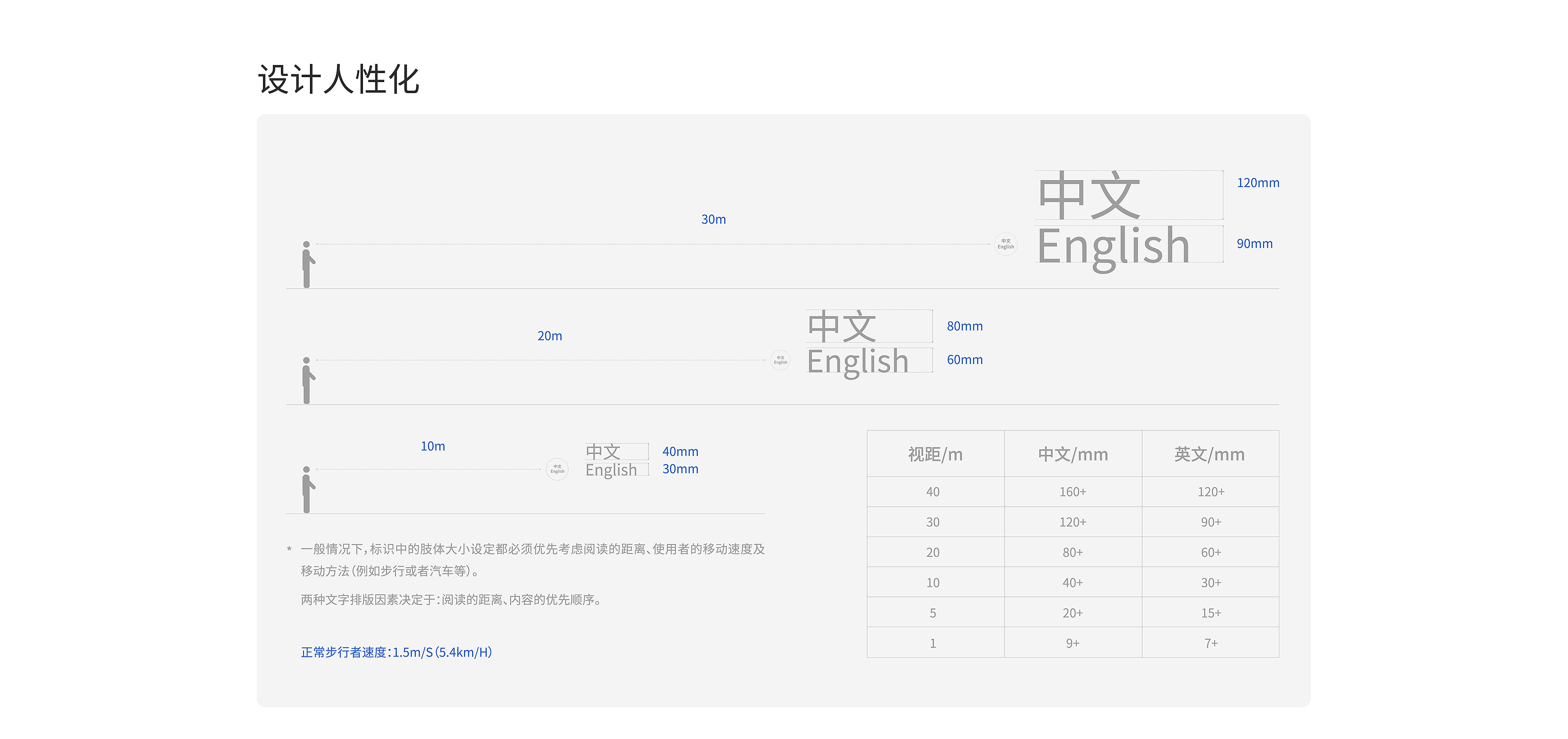
Task: Click the 30m distance label
Action: click(713, 220)
